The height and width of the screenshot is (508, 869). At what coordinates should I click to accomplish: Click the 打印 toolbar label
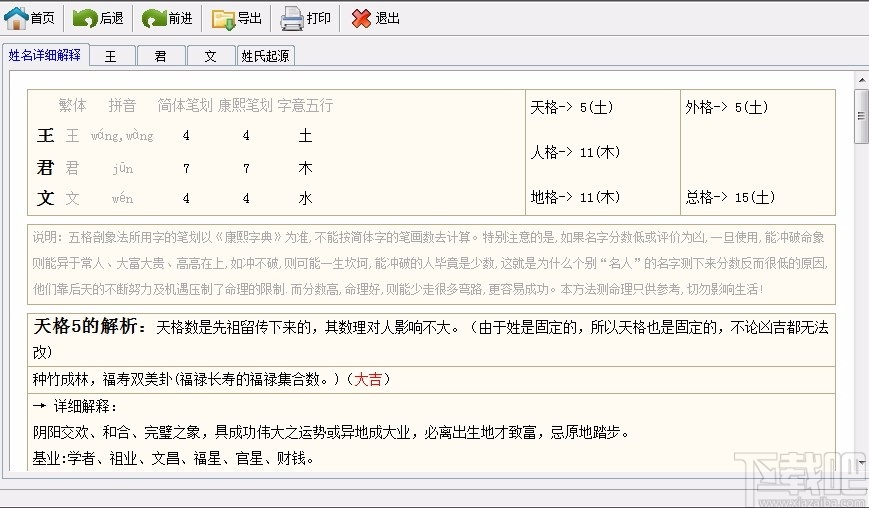pyautogui.click(x=319, y=18)
